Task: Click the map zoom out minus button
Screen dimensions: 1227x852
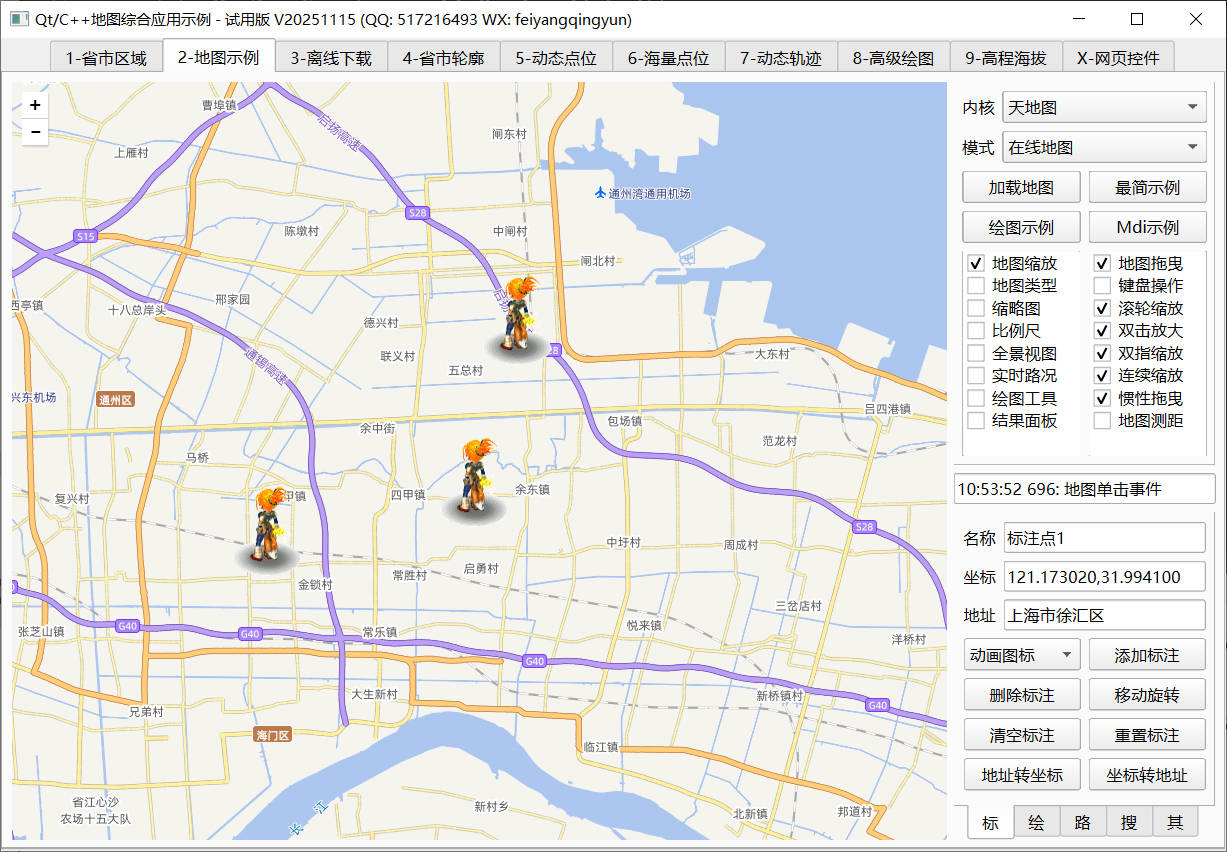Action: pyautogui.click(x=35, y=131)
